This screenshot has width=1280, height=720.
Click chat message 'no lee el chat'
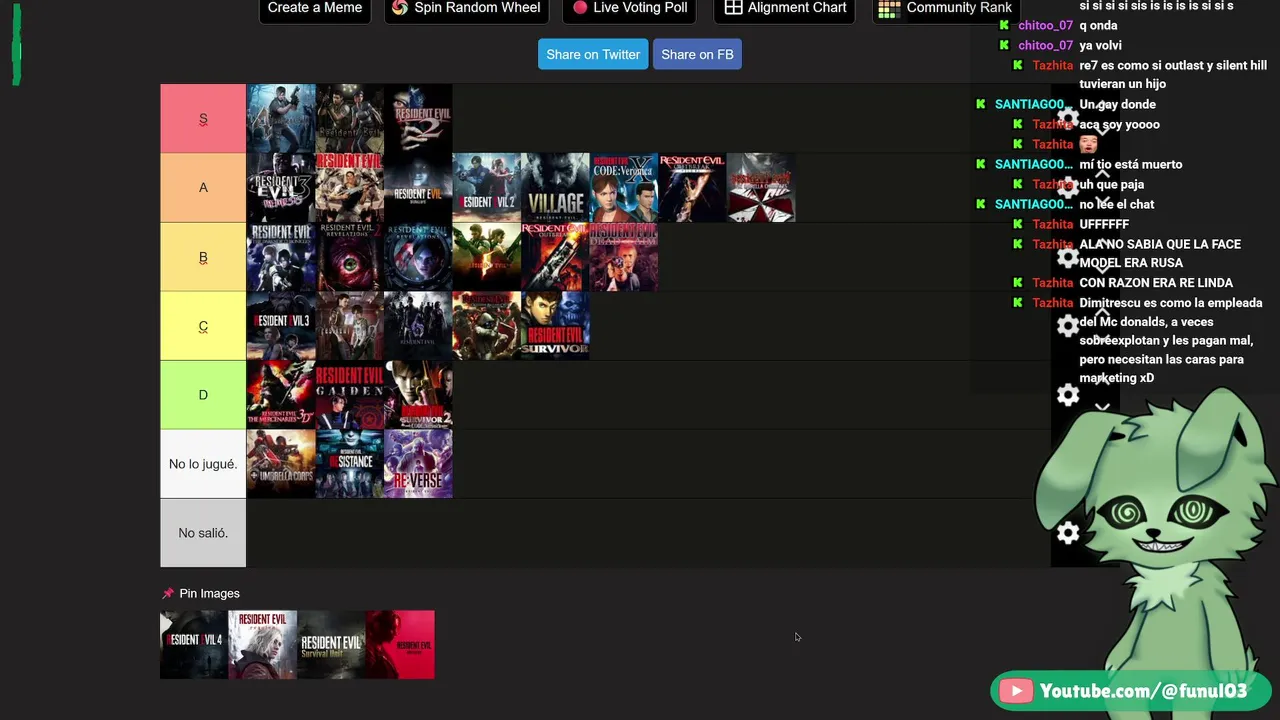tap(1116, 204)
